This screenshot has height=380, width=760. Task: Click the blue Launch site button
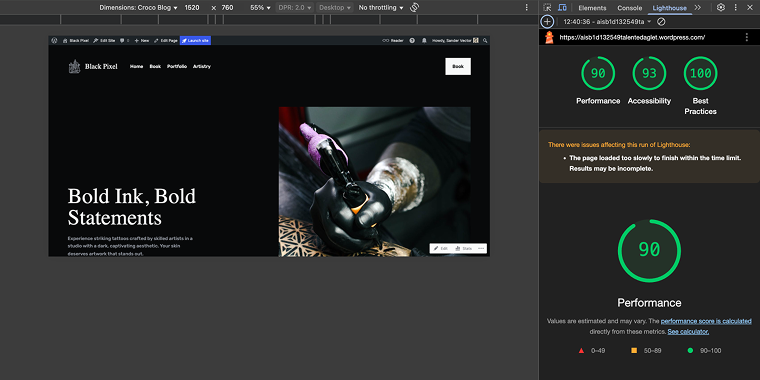click(x=195, y=41)
